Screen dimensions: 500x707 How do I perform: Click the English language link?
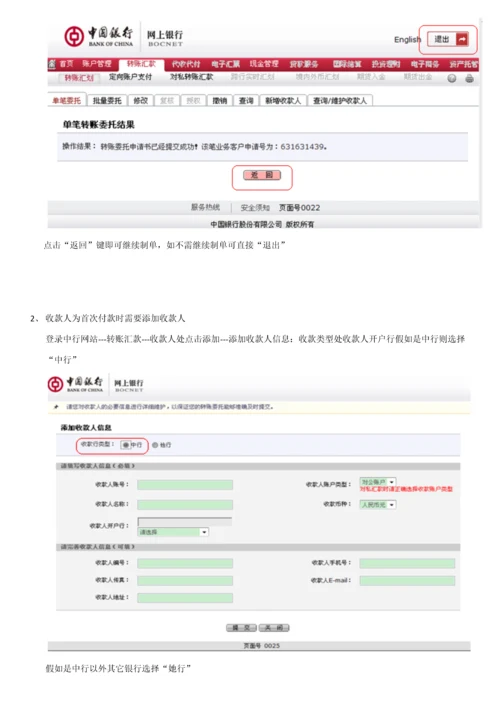(407, 40)
